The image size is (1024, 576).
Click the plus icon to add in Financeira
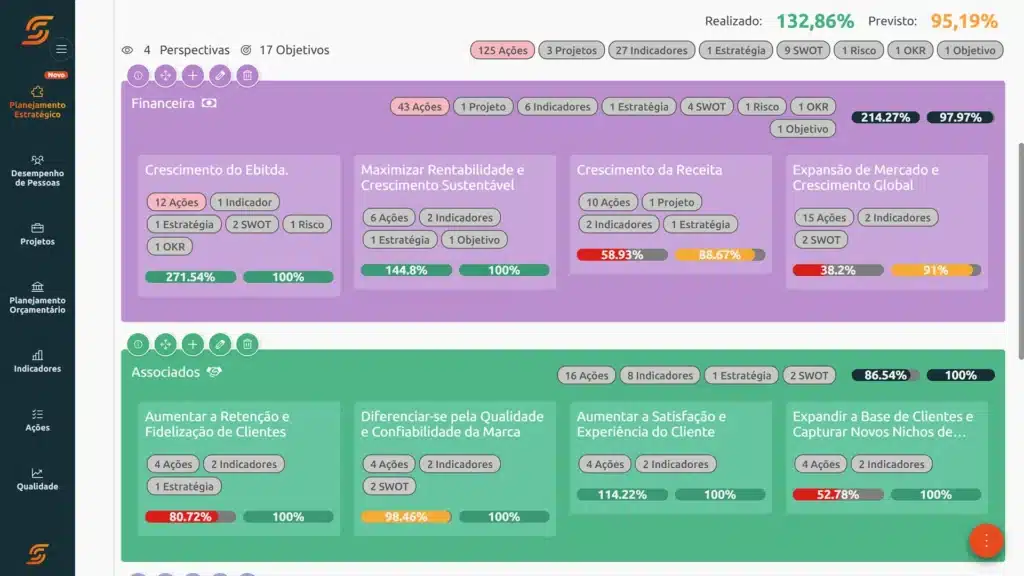[192, 75]
